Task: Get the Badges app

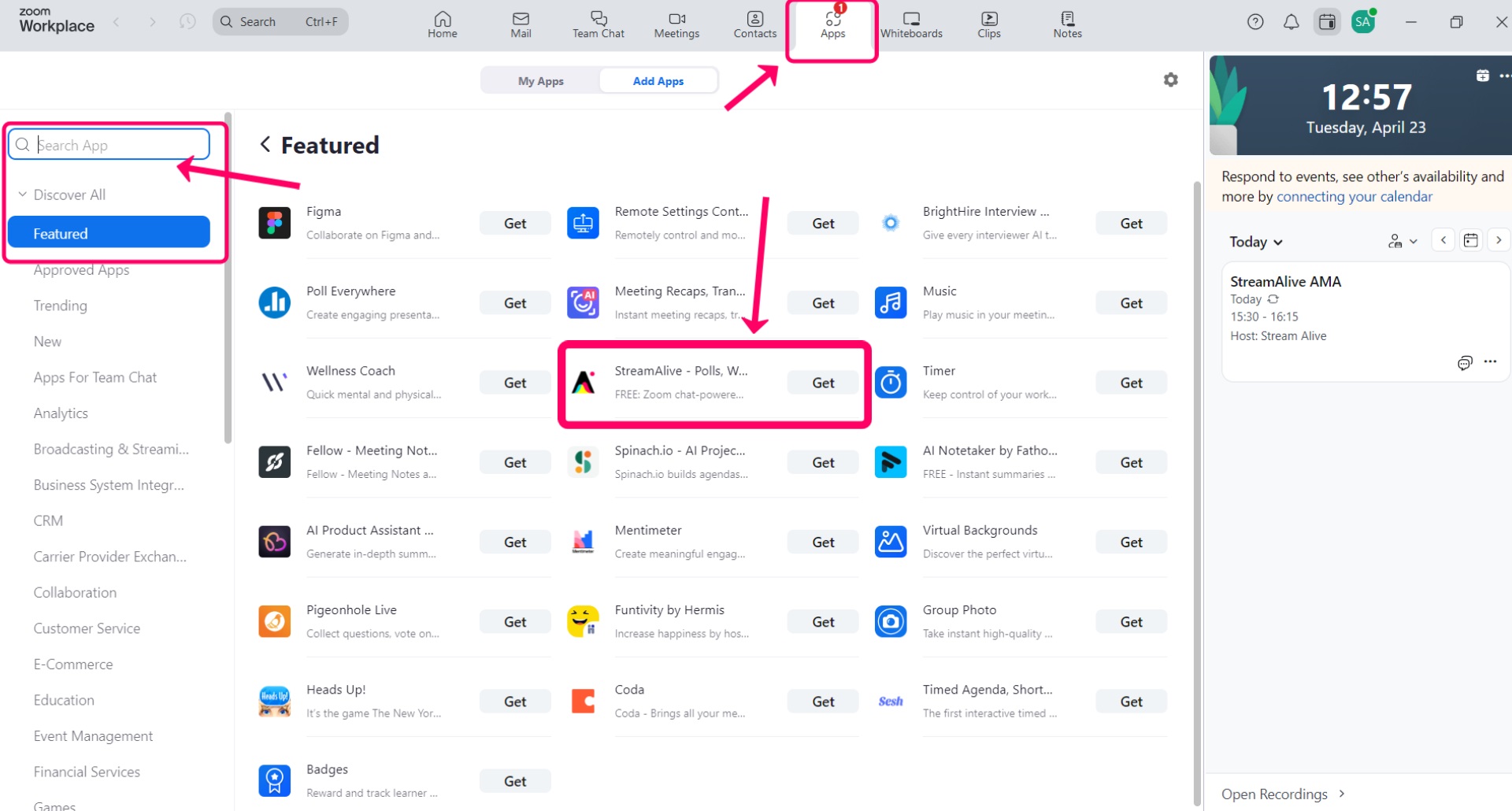Action: pos(515,781)
